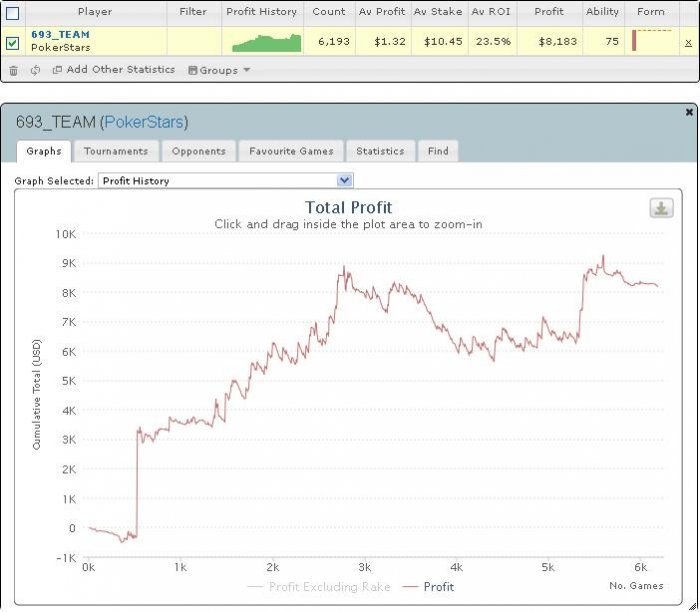
Task: Sort by Count column header
Action: (329, 12)
